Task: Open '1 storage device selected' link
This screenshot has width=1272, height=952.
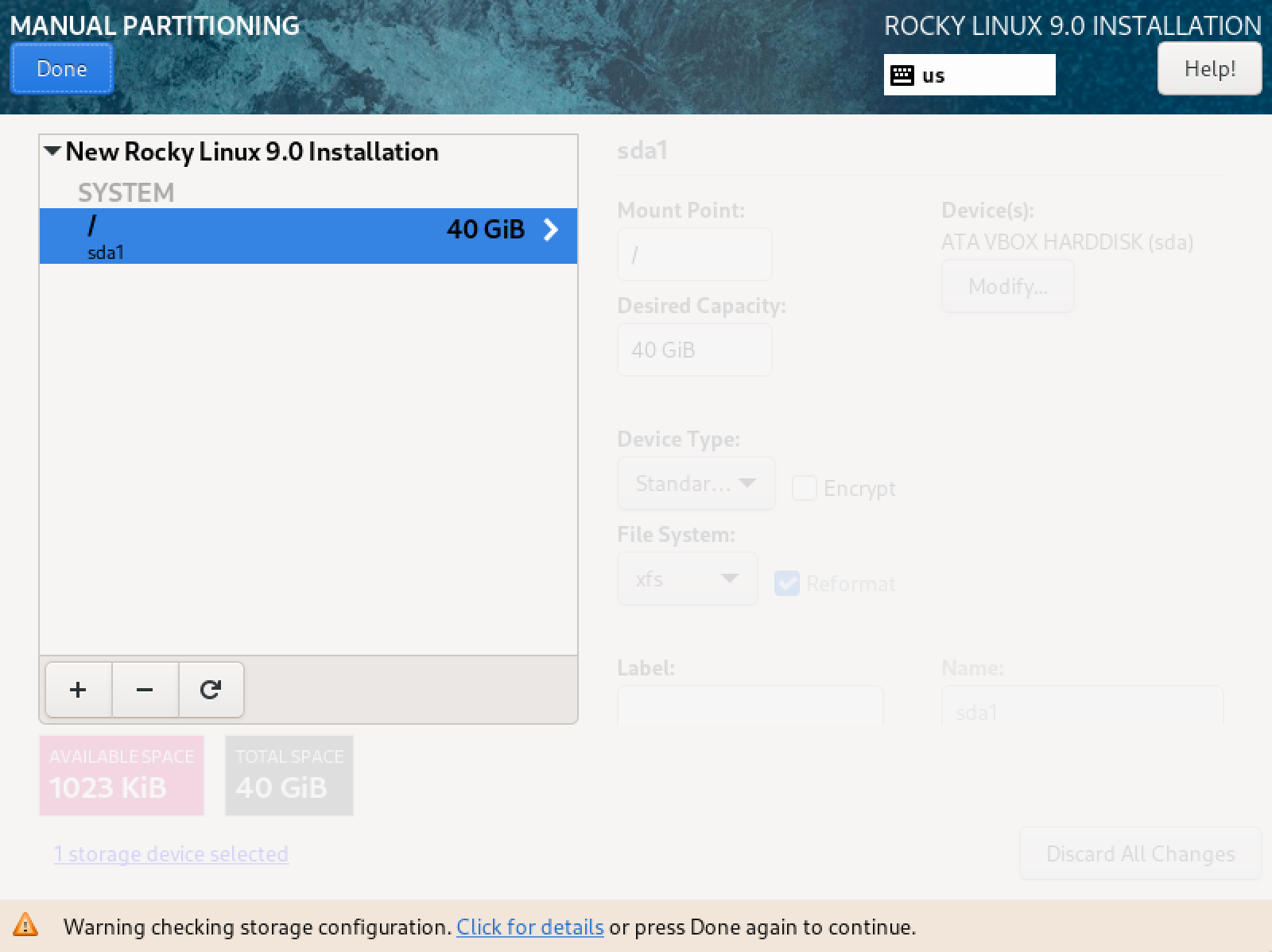Action: click(x=171, y=854)
